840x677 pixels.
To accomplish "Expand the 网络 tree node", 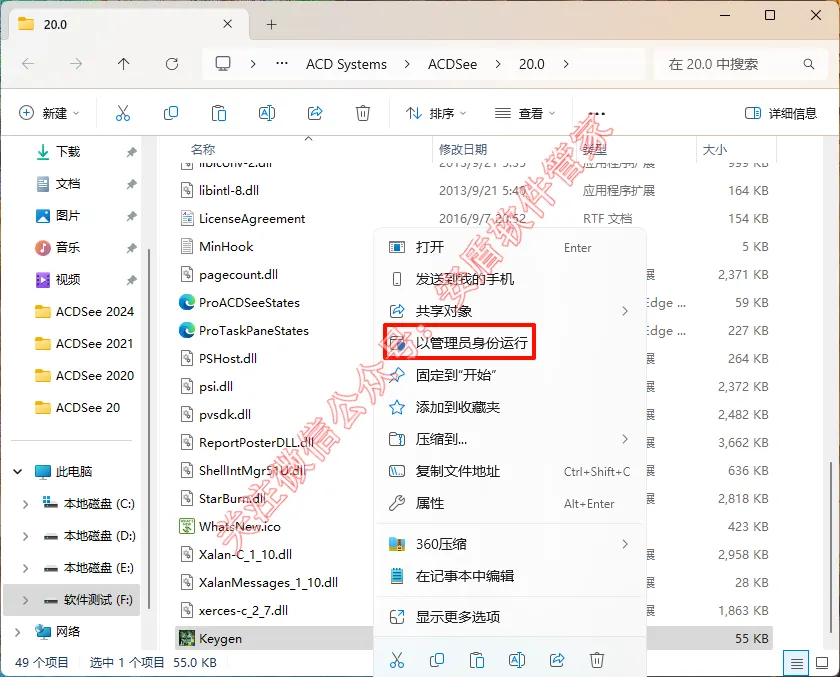I will pyautogui.click(x=18, y=632).
